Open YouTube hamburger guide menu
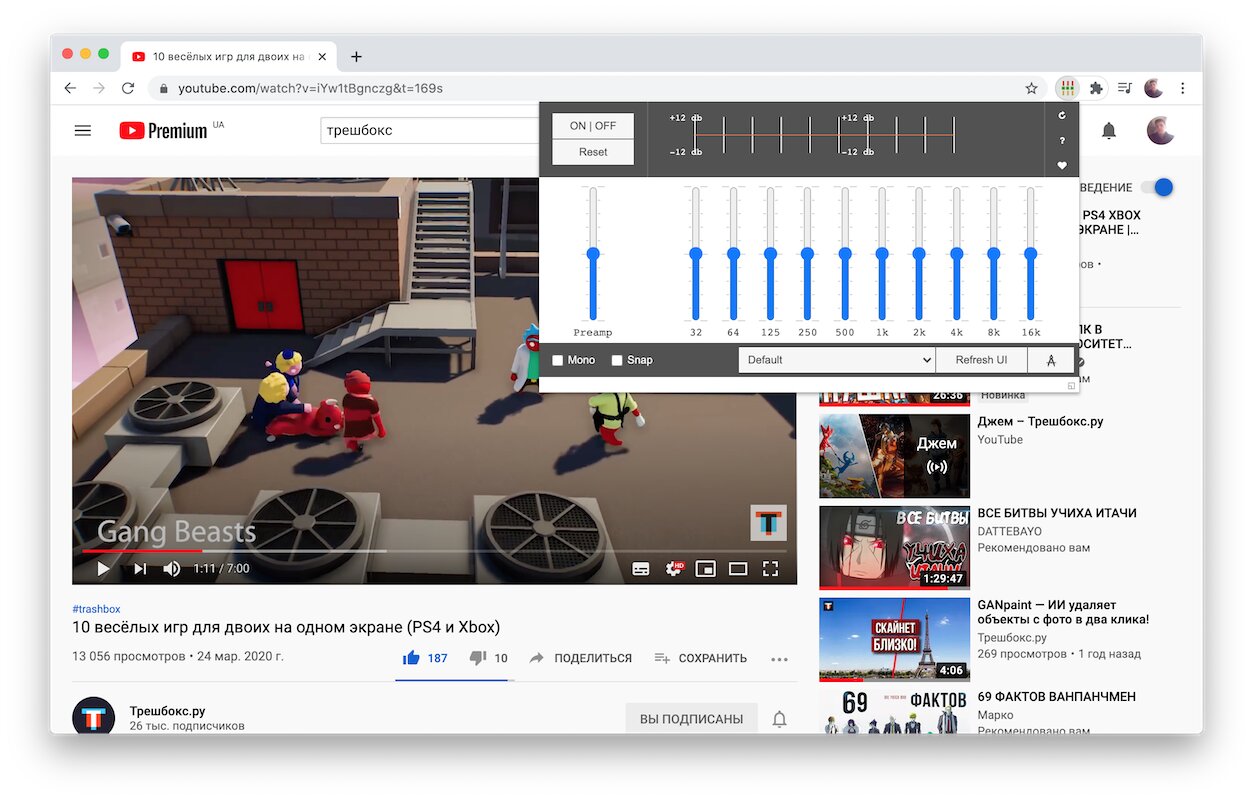This screenshot has height=800, width=1253. click(x=83, y=130)
